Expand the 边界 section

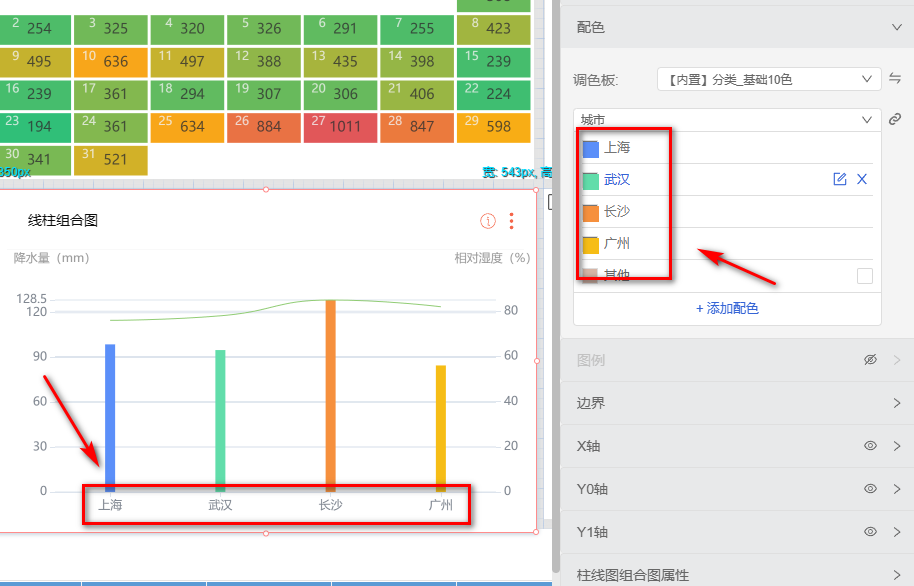point(896,403)
